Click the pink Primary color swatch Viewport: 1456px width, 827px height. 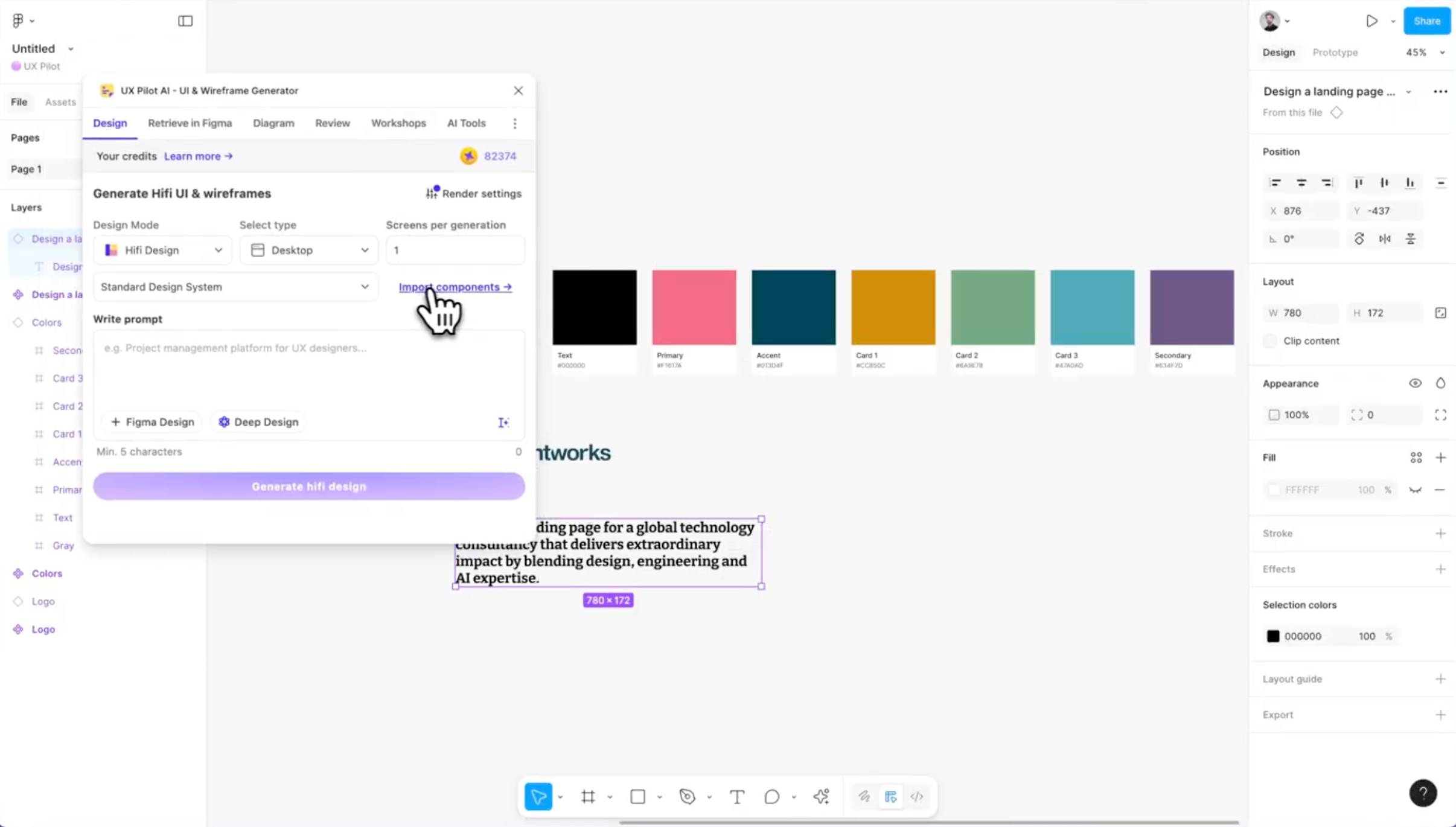(694, 308)
